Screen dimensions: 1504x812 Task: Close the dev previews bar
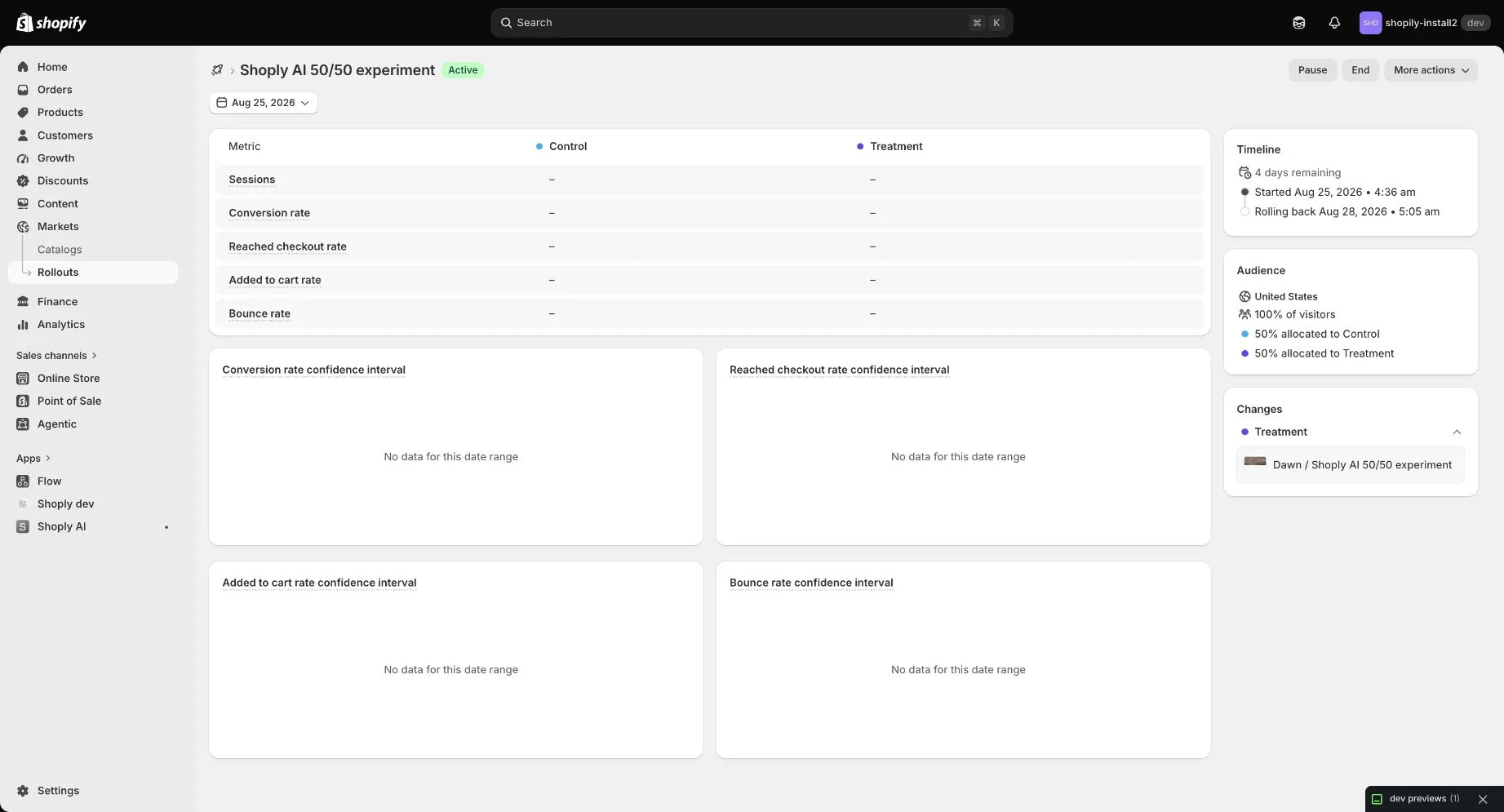pos(1483,800)
